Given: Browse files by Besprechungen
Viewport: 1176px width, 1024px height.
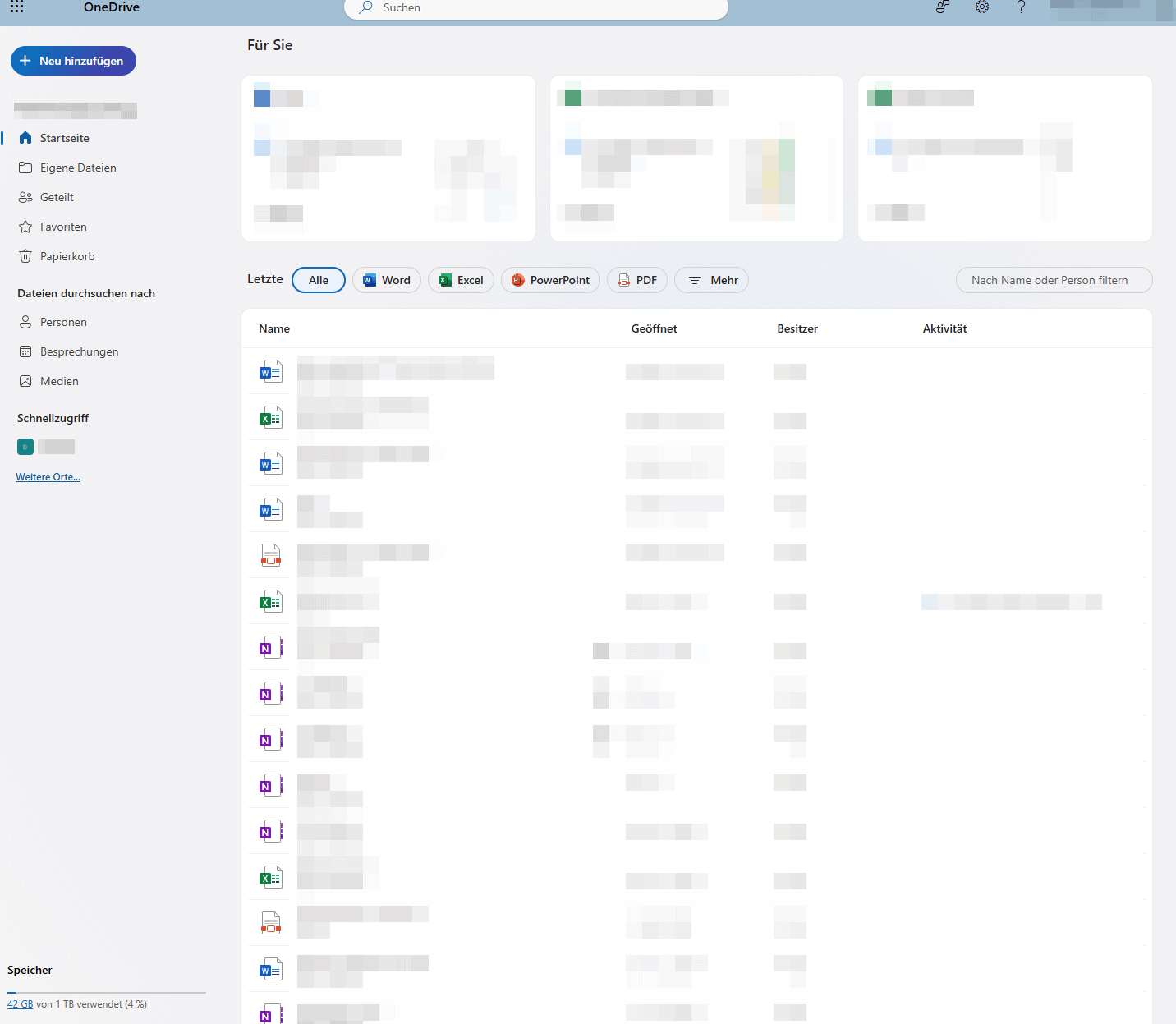Looking at the screenshot, I should 79,351.
